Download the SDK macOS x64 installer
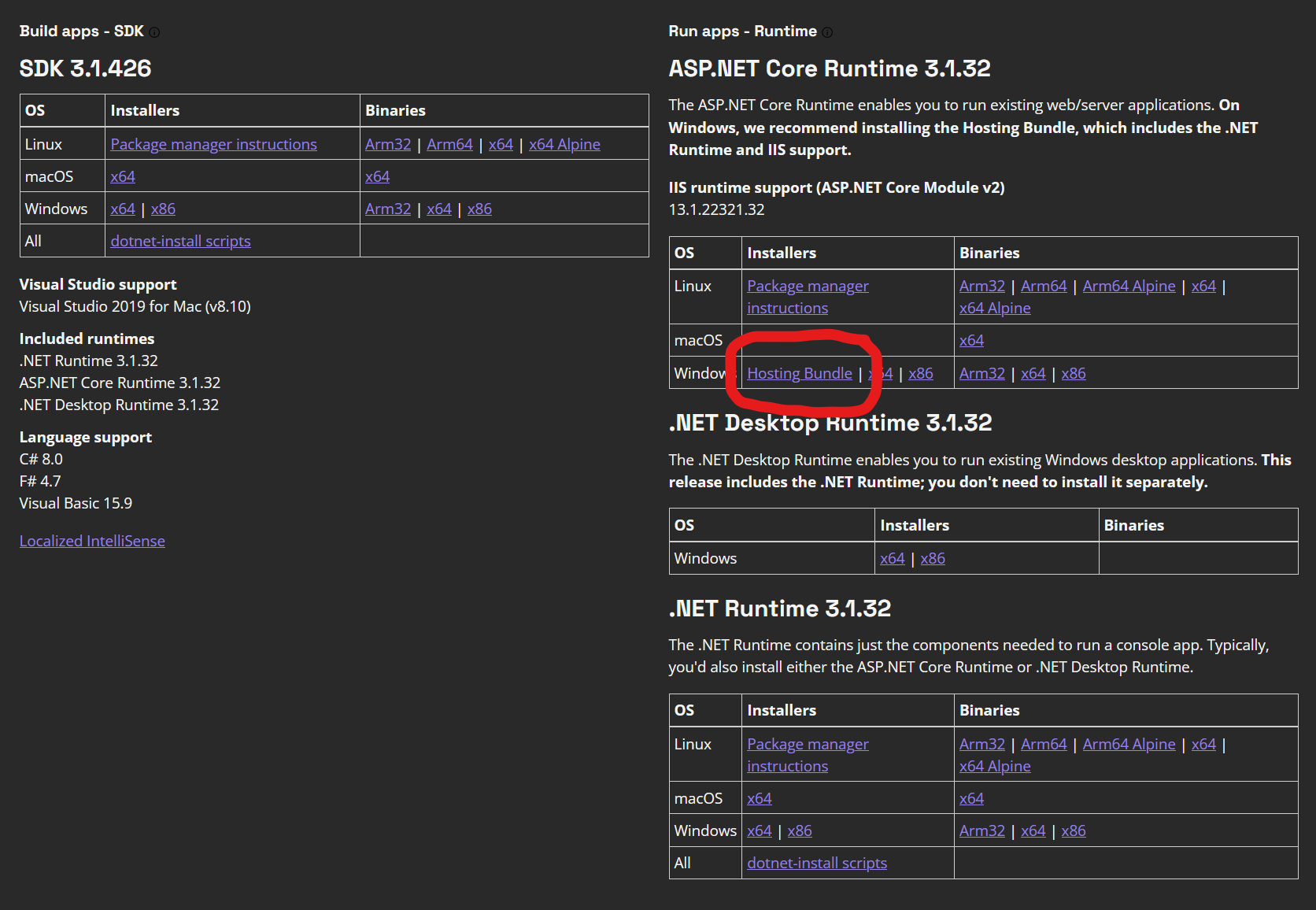Screen dimensions: 1316x910 click(123, 177)
